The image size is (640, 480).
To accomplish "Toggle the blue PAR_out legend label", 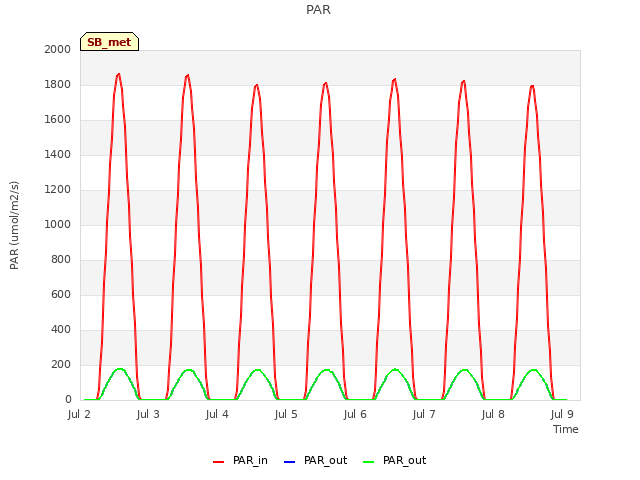I will pos(325,460).
